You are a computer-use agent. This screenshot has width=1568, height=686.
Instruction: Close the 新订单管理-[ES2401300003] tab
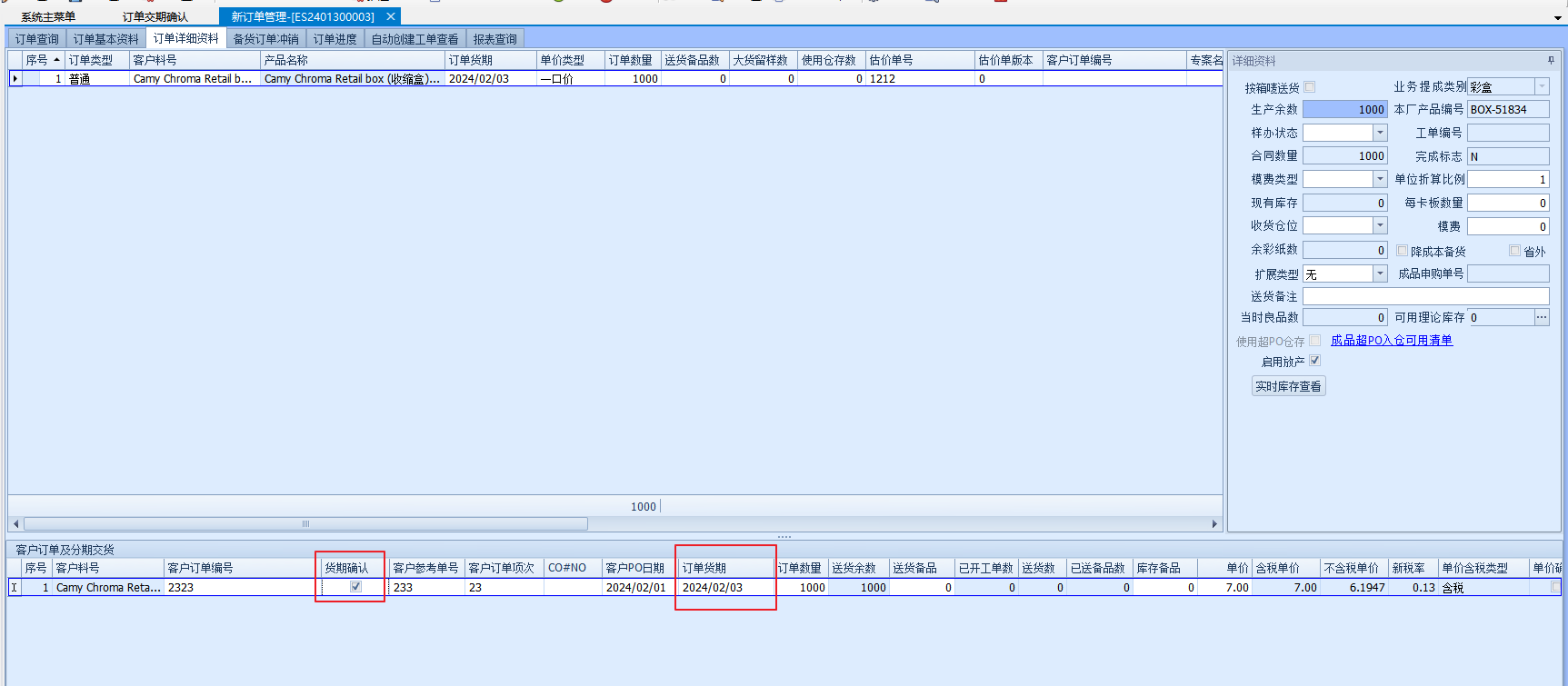pos(391,16)
